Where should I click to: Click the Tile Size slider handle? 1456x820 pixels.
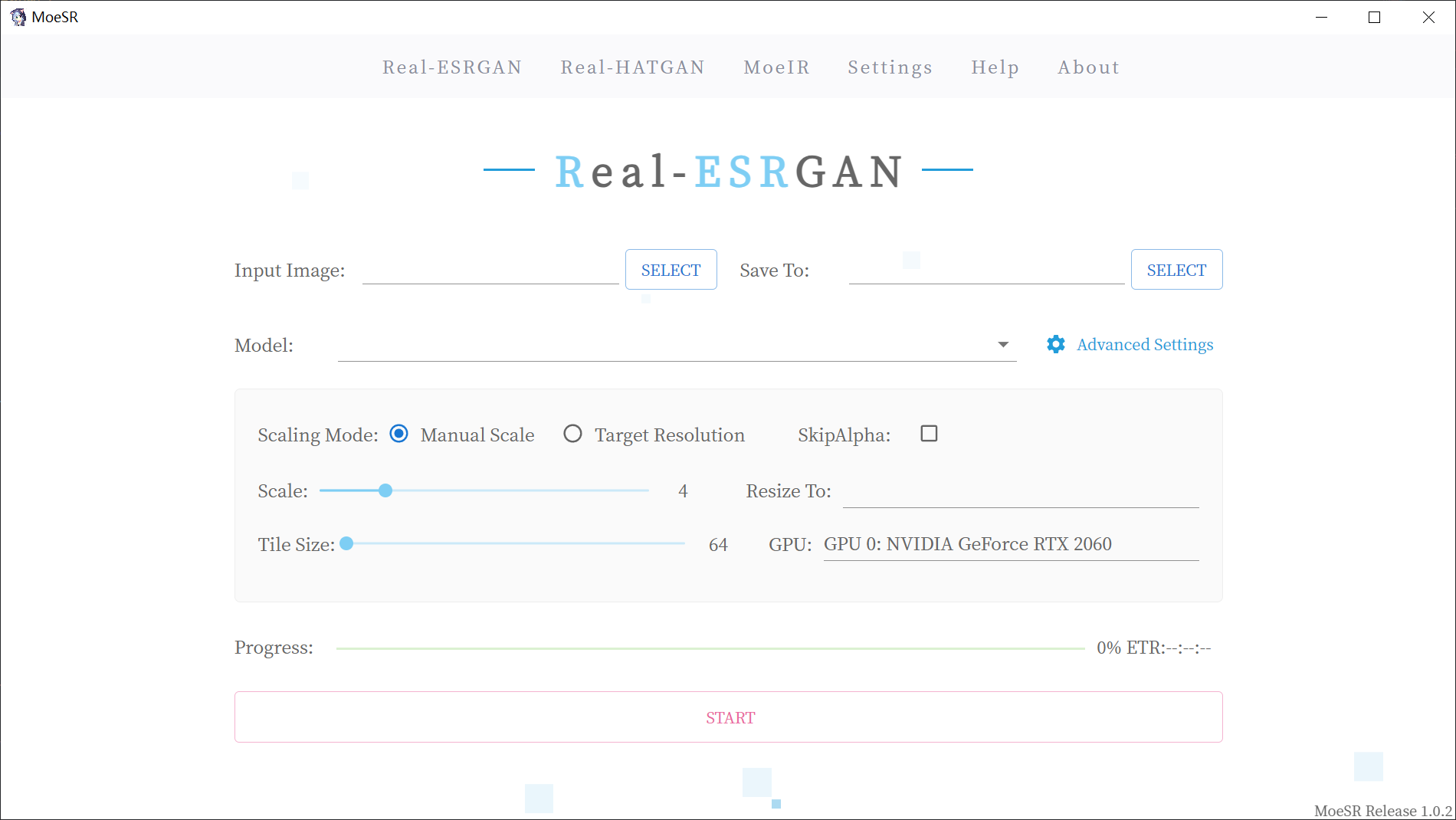346,543
